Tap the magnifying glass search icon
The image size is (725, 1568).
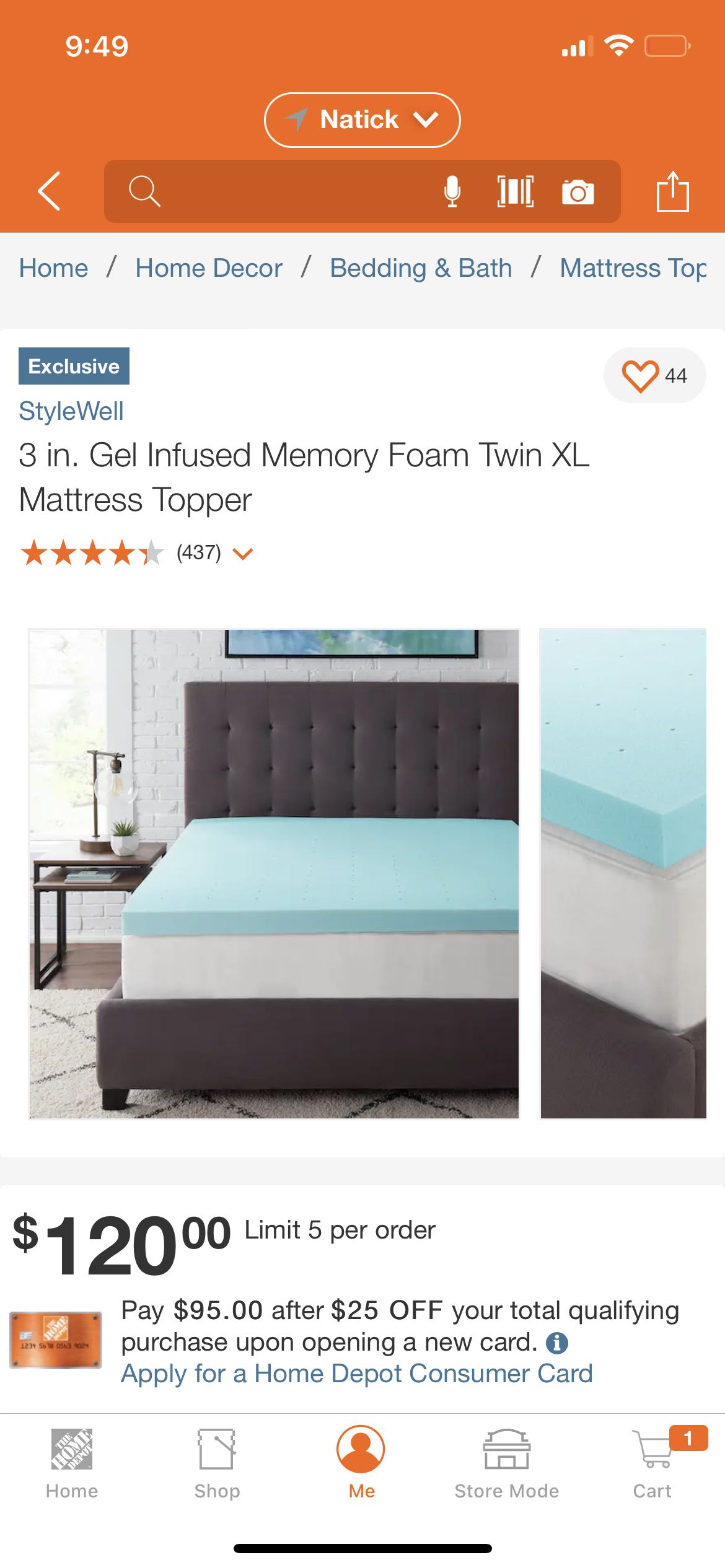[144, 191]
